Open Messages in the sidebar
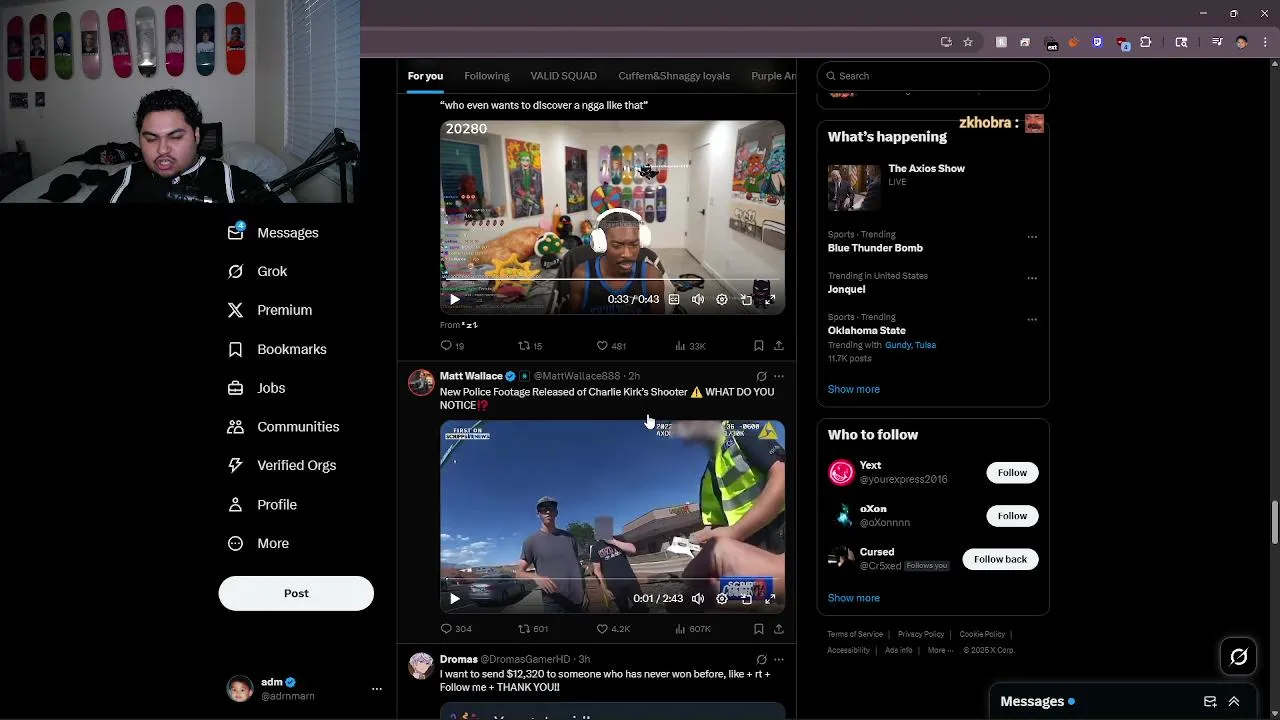 (273, 233)
